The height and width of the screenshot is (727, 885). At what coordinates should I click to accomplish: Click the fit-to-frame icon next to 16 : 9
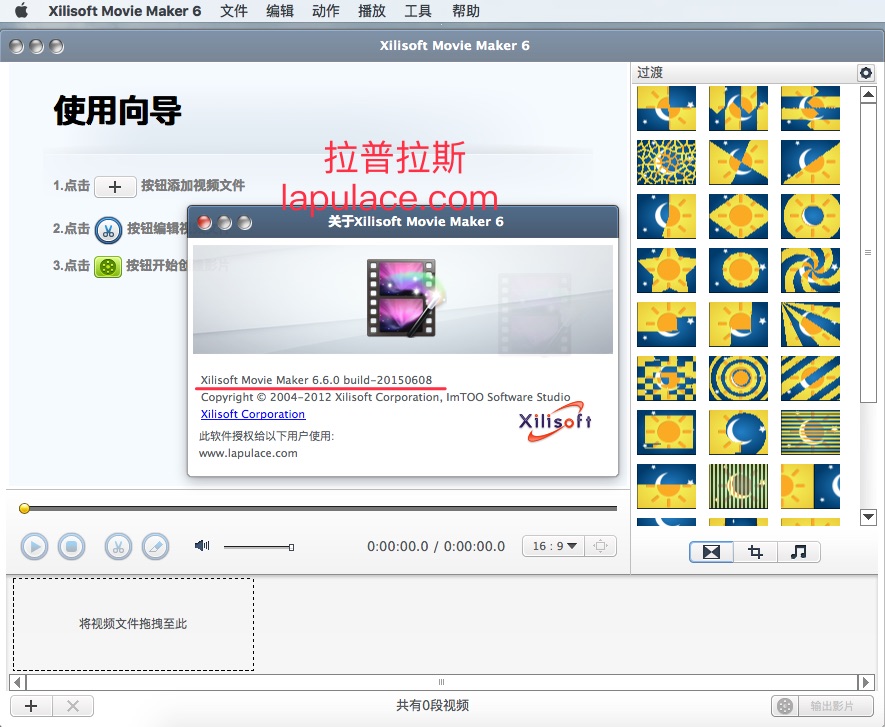click(x=601, y=546)
